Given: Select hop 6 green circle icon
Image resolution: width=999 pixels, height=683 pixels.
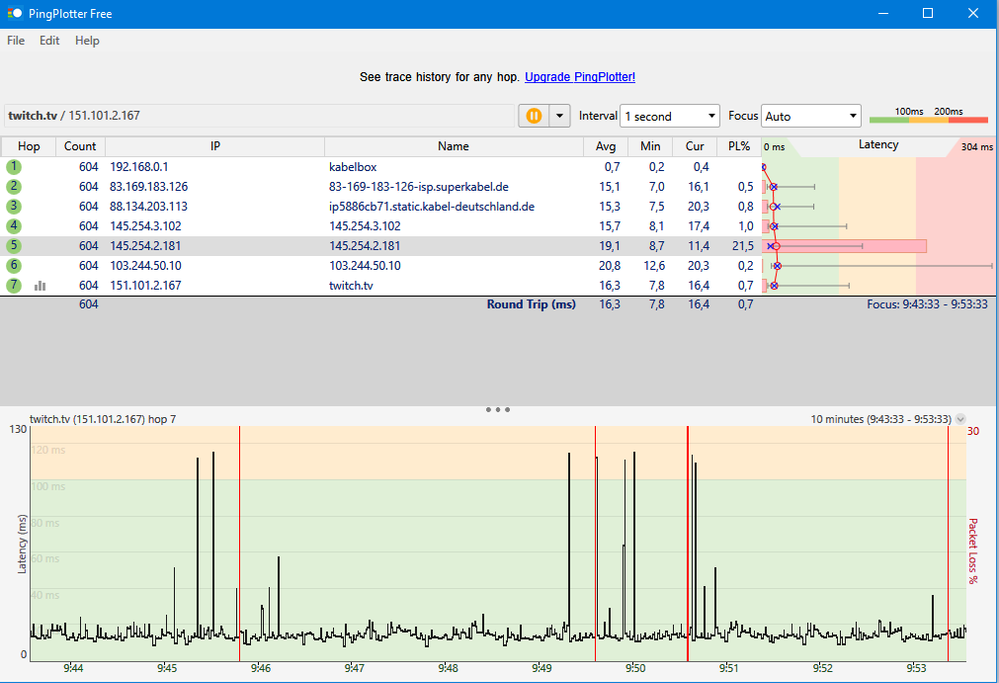Looking at the screenshot, I should (14, 266).
